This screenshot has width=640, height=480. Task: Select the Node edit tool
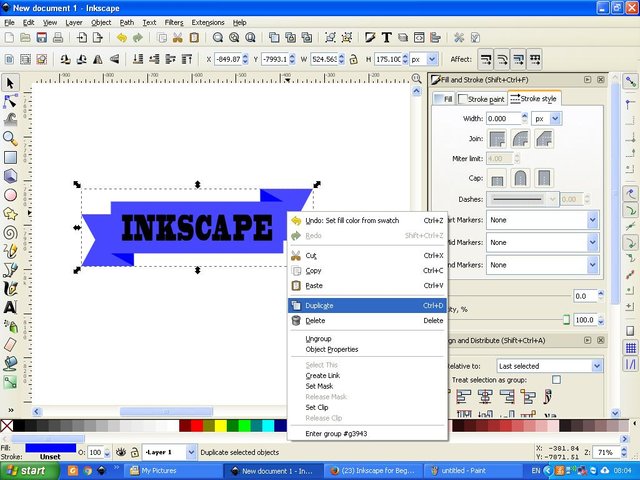[10, 101]
